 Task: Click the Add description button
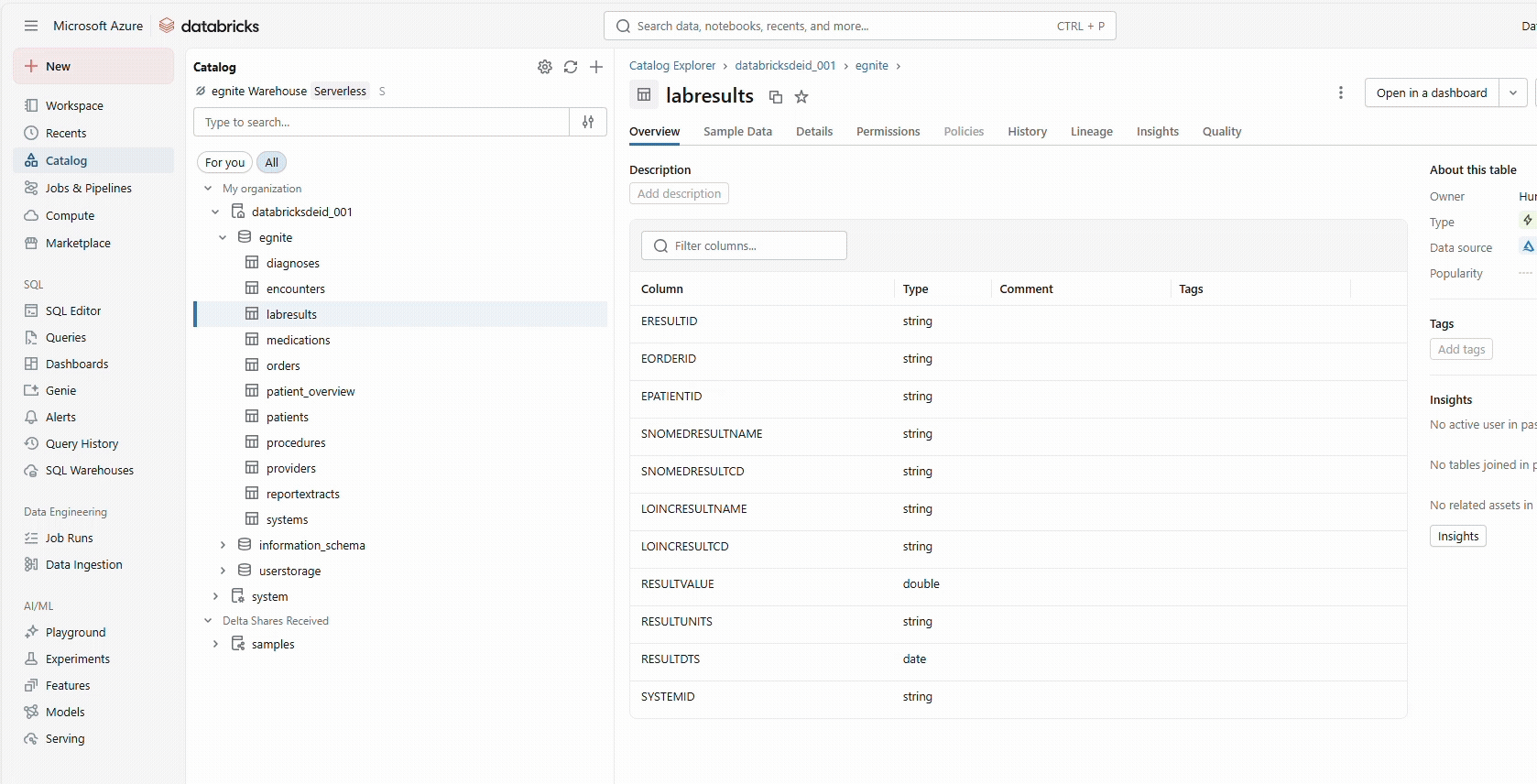679,193
